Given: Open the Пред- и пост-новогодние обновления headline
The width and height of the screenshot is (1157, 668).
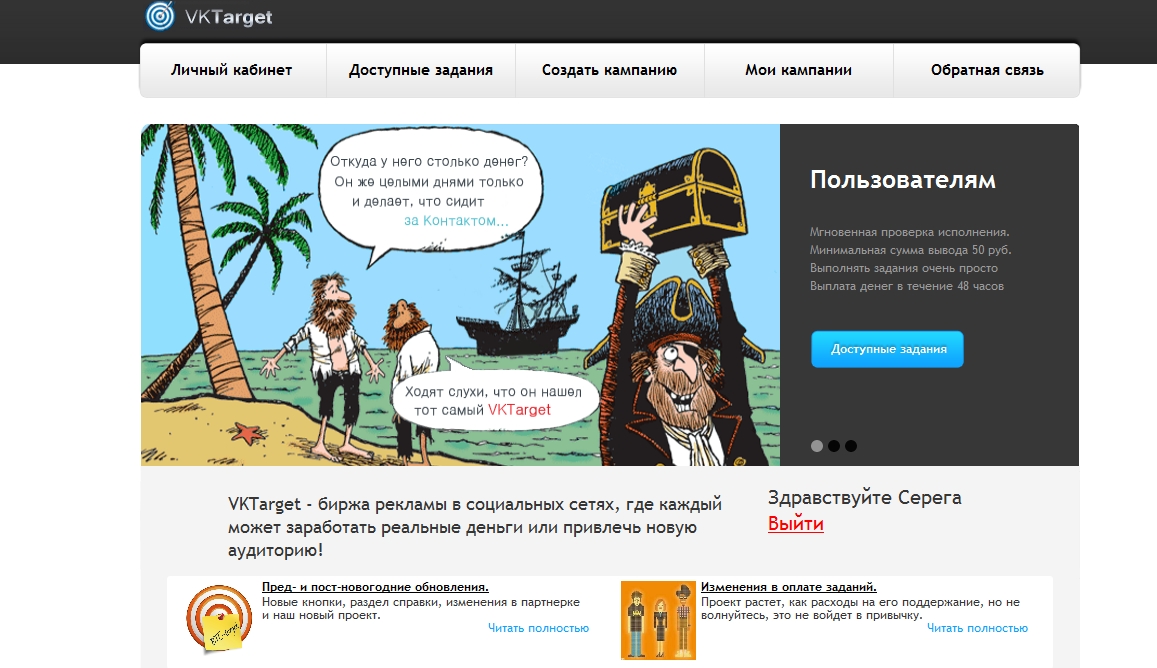Looking at the screenshot, I should tap(375, 587).
